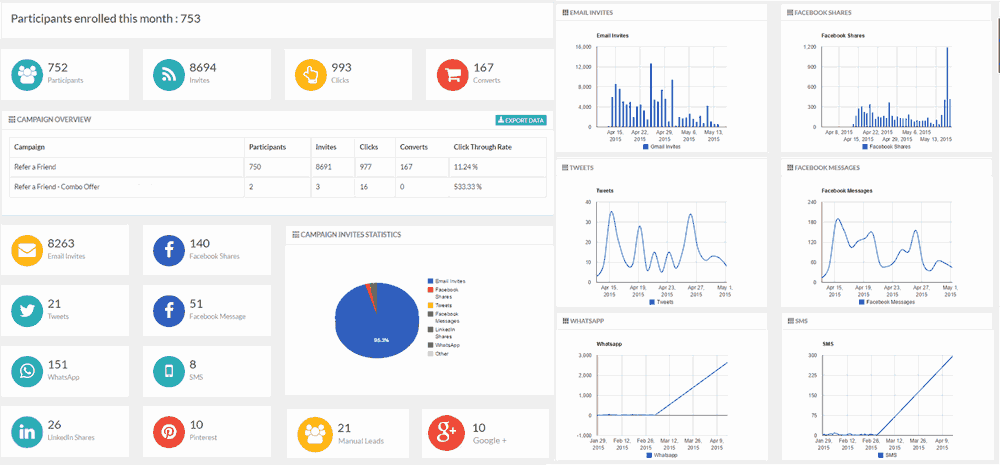Click the SMS legend entry below SMS chart

coord(886,455)
